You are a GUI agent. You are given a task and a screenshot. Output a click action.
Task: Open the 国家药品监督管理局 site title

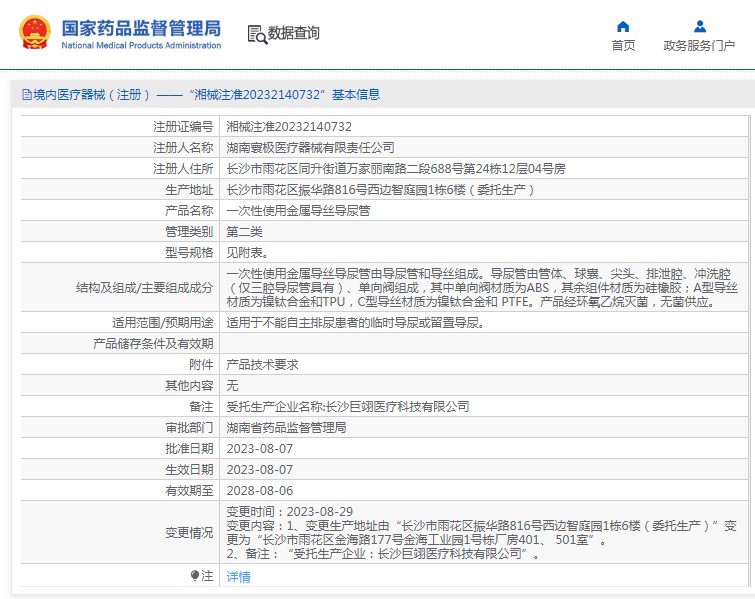click(141, 27)
